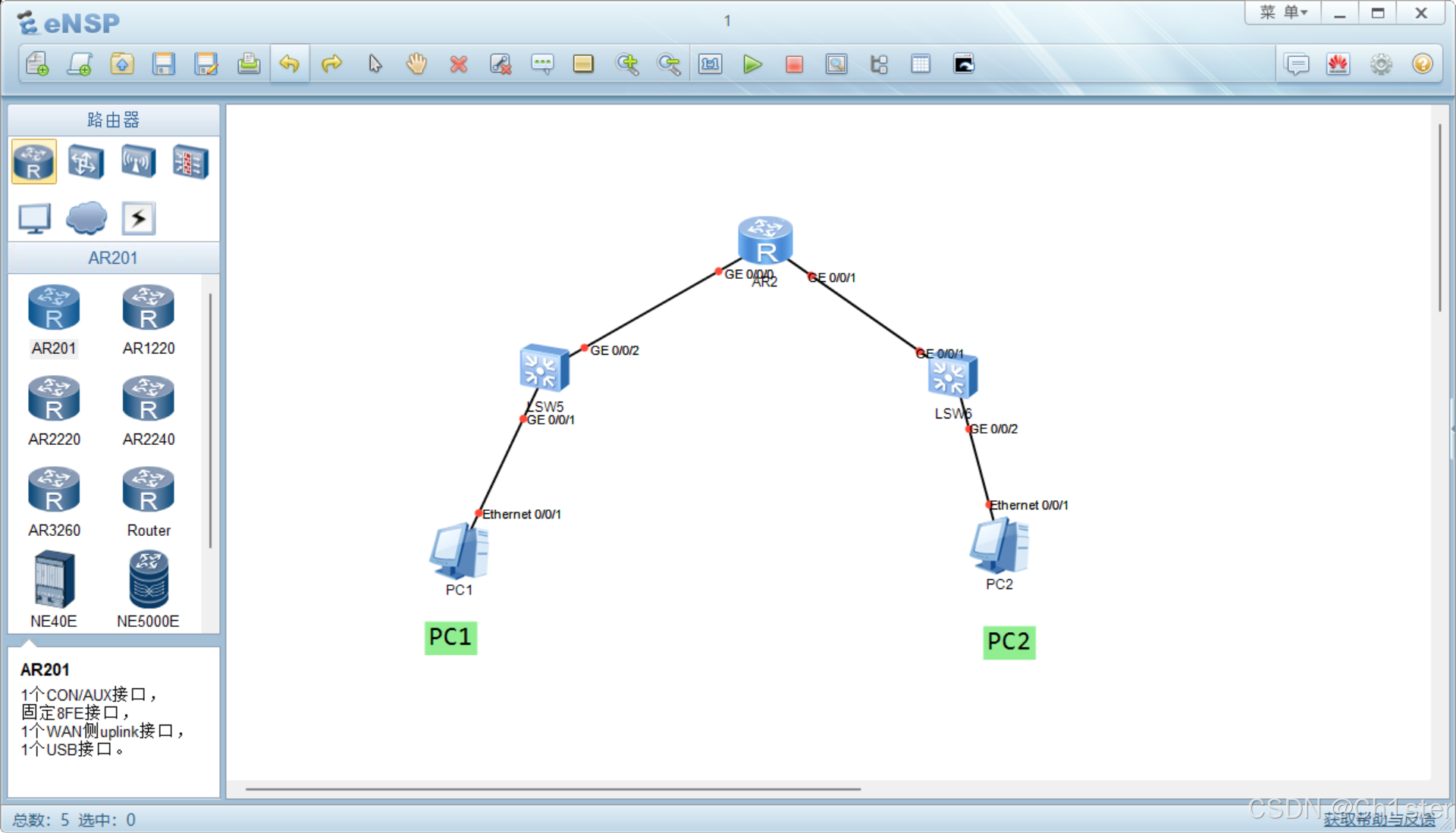Open the 菜单 dropdown menu
The width and height of the screenshot is (1456, 833).
[x=1283, y=13]
